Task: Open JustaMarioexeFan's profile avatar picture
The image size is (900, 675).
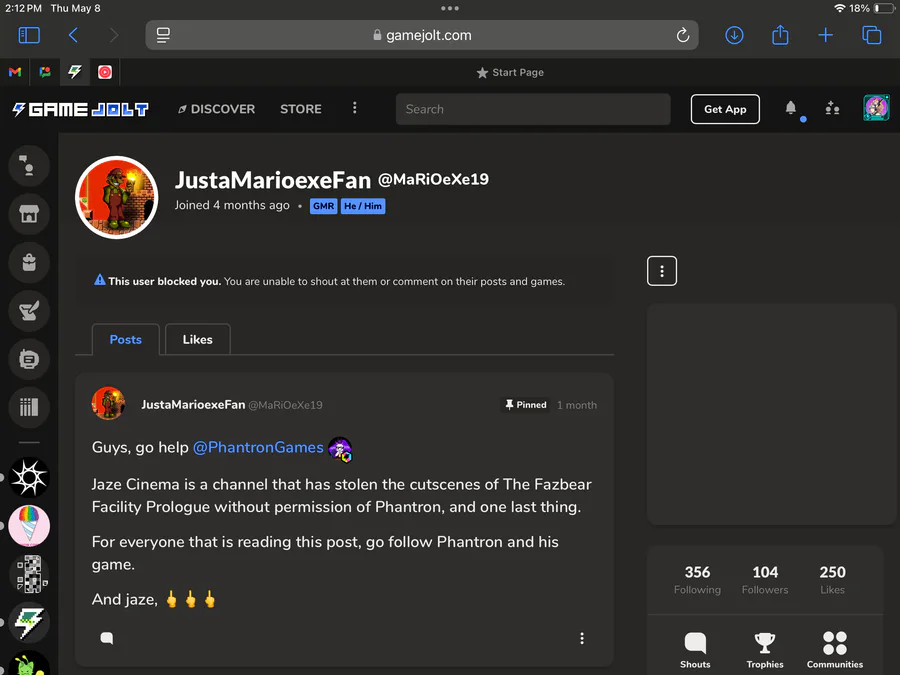Action: click(x=117, y=197)
